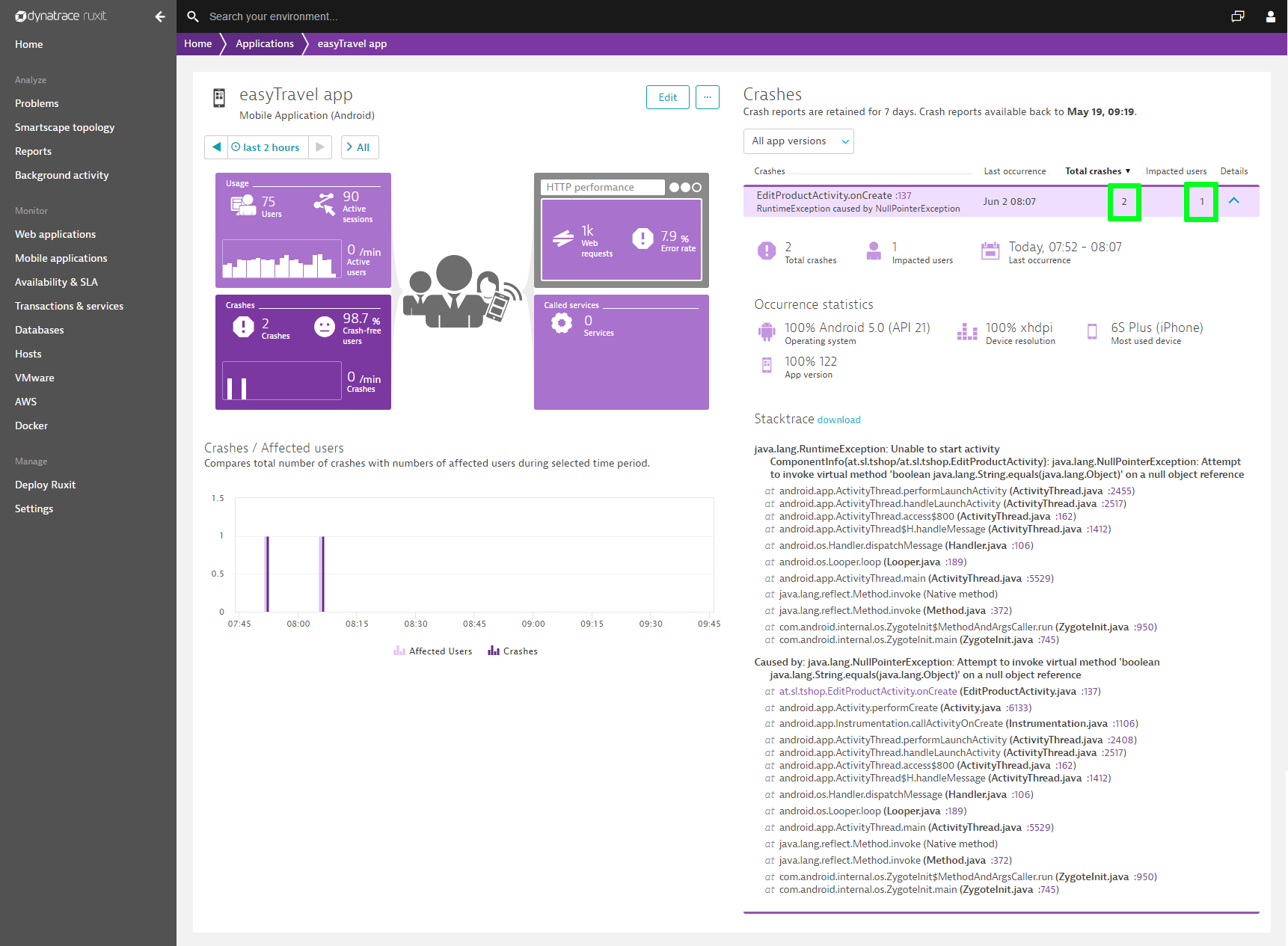Click the central users illustration

coord(462,291)
